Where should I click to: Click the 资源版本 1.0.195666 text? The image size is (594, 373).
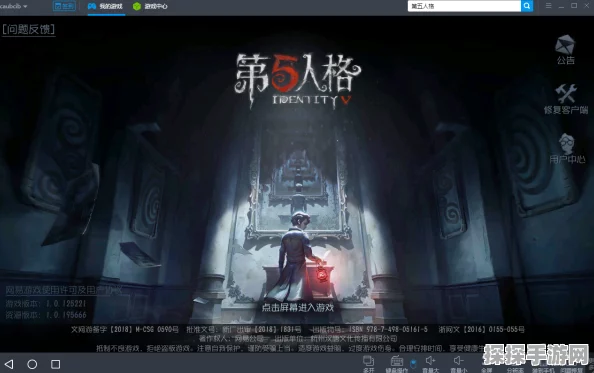click(x=46, y=315)
